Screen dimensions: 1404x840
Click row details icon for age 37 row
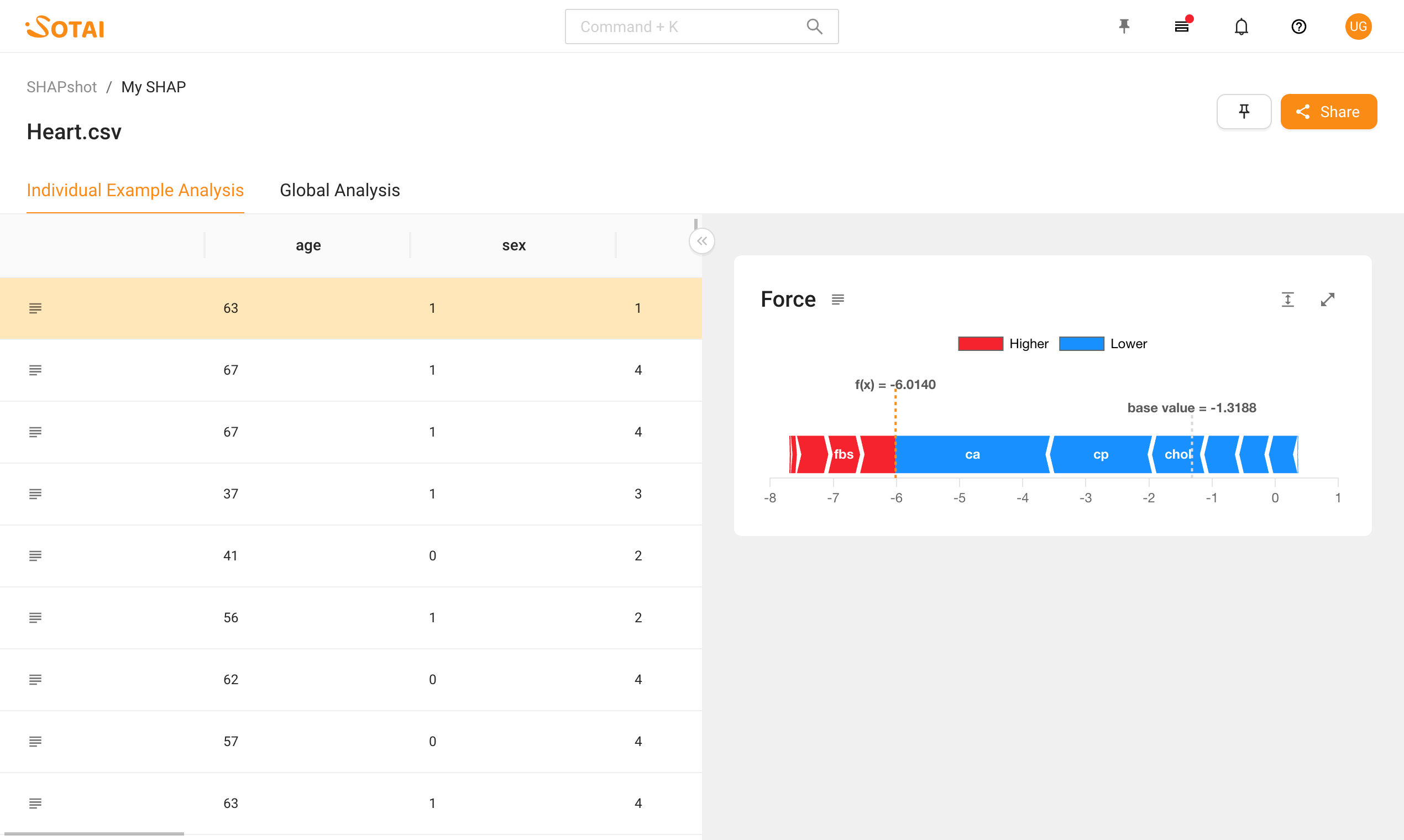(35, 494)
